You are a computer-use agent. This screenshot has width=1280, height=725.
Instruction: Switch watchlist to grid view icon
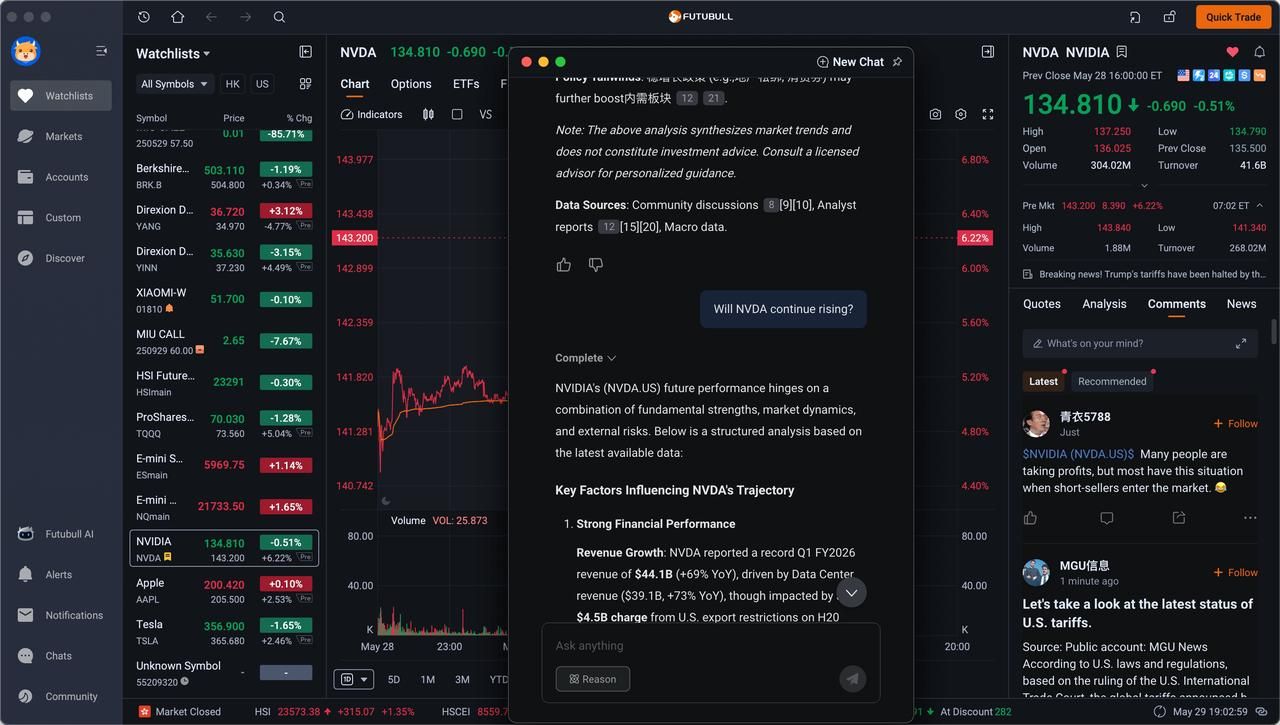point(306,84)
